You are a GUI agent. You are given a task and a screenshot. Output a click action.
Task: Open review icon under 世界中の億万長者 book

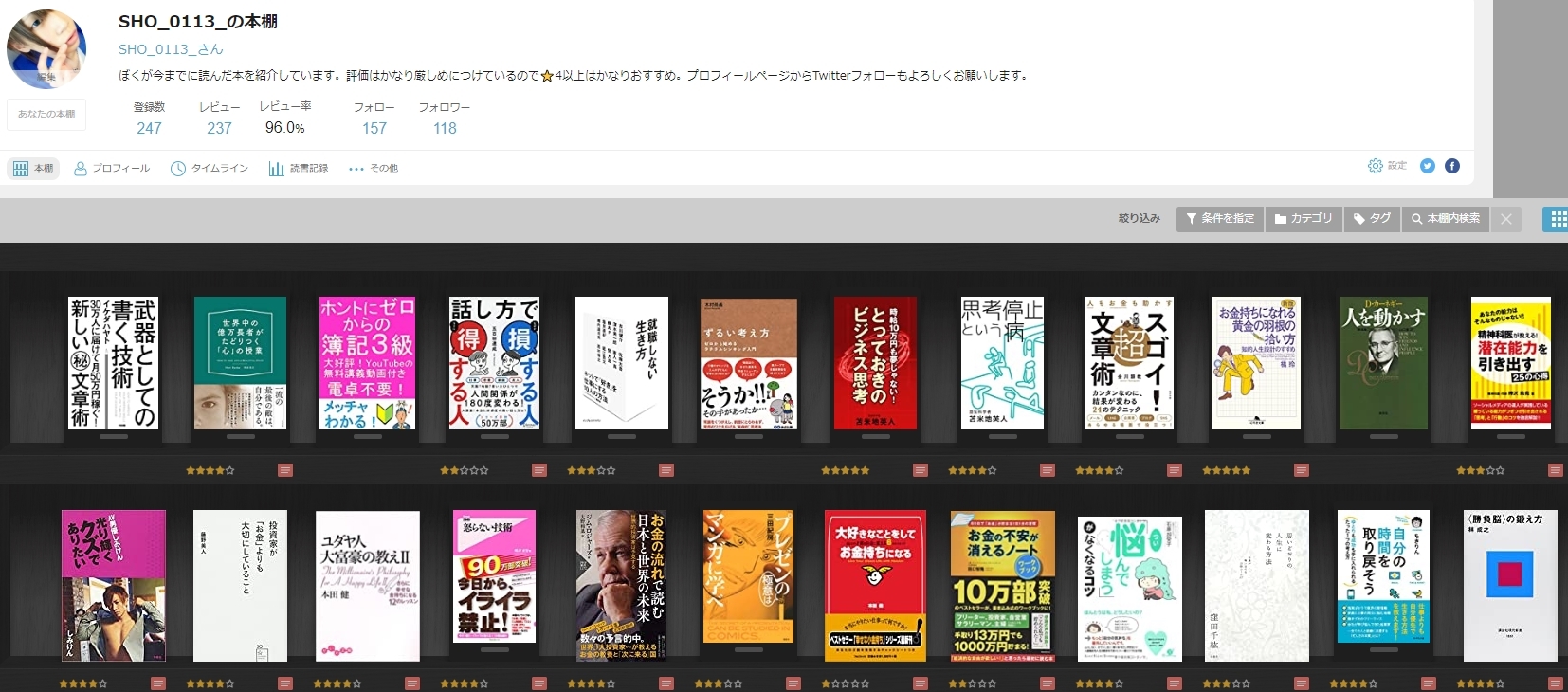[285, 470]
